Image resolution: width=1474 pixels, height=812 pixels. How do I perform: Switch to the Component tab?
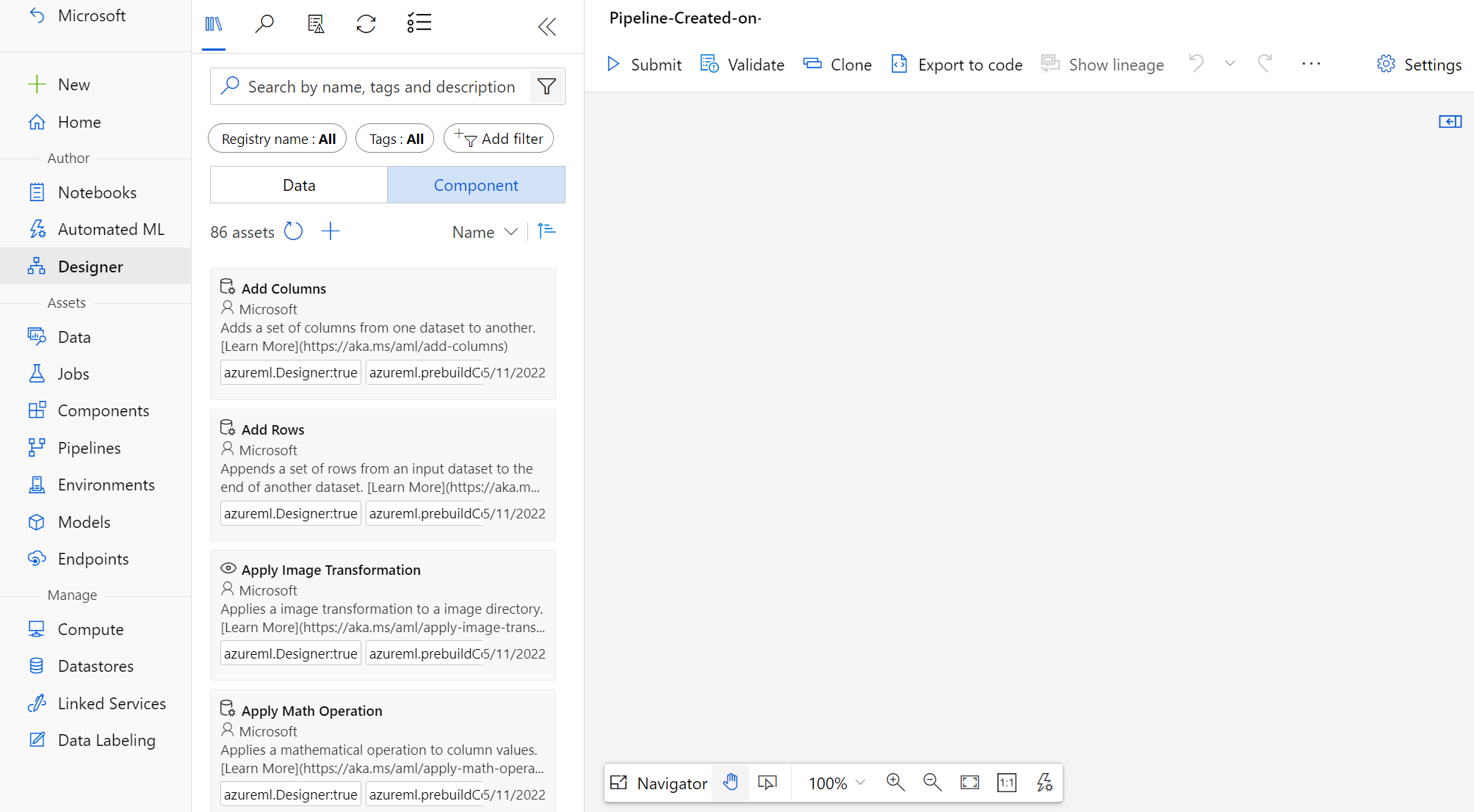[x=476, y=185]
